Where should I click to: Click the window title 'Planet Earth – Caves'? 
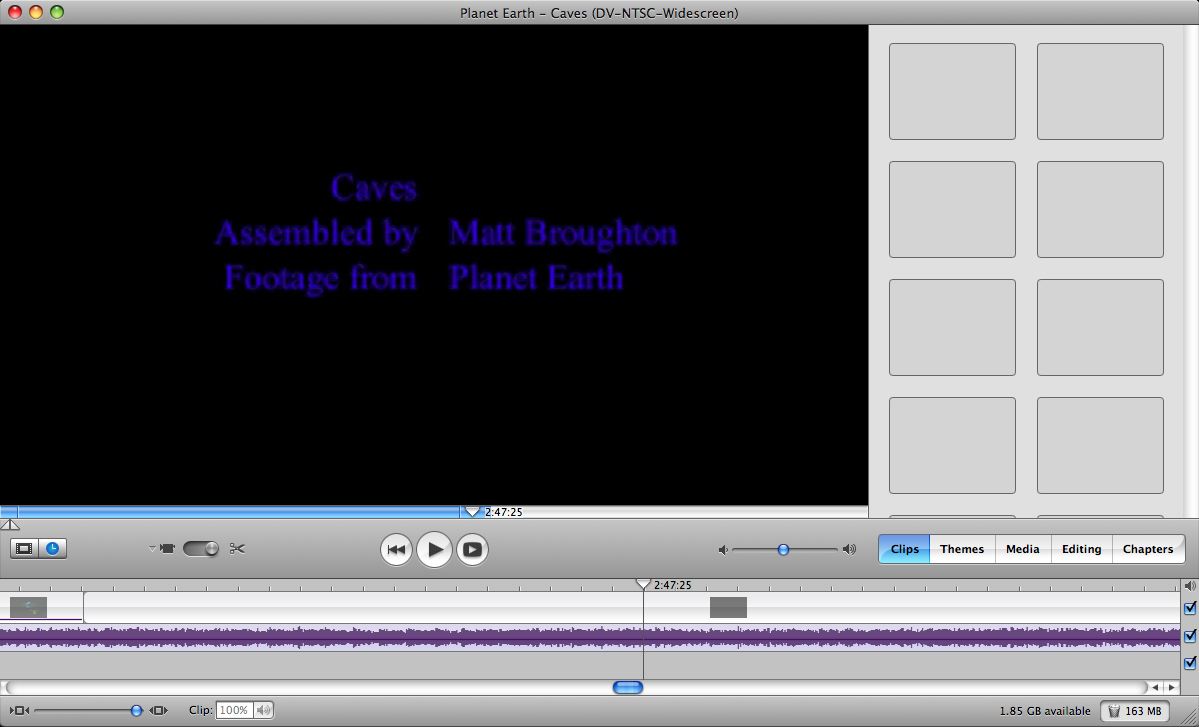click(x=600, y=13)
